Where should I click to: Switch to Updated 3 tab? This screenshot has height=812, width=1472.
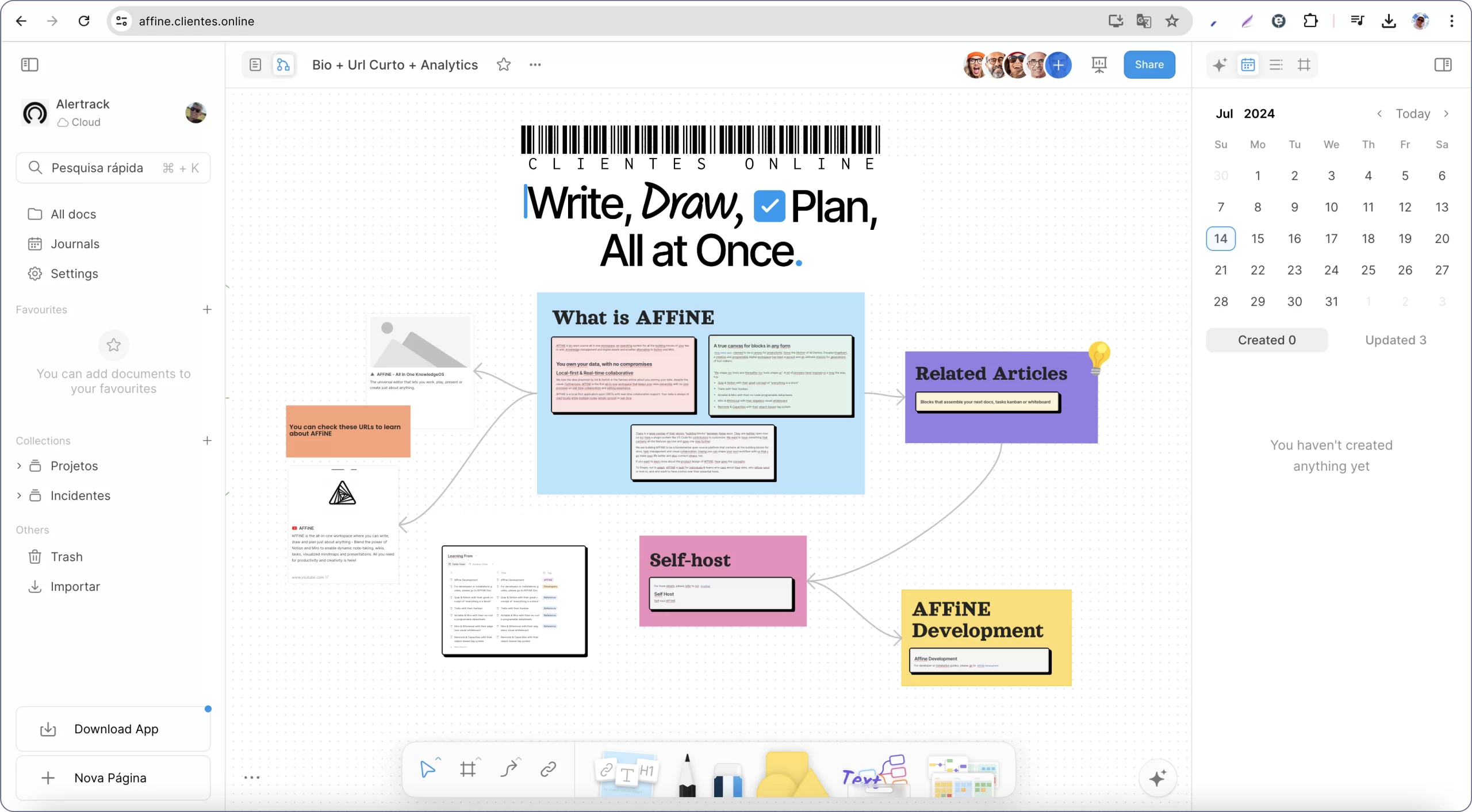(x=1396, y=340)
